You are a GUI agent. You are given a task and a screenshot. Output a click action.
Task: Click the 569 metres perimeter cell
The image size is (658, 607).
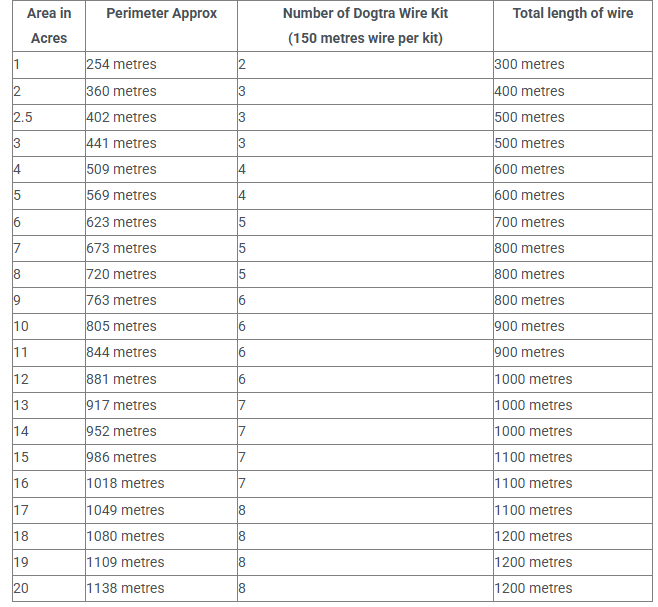pyautogui.click(x=122, y=195)
